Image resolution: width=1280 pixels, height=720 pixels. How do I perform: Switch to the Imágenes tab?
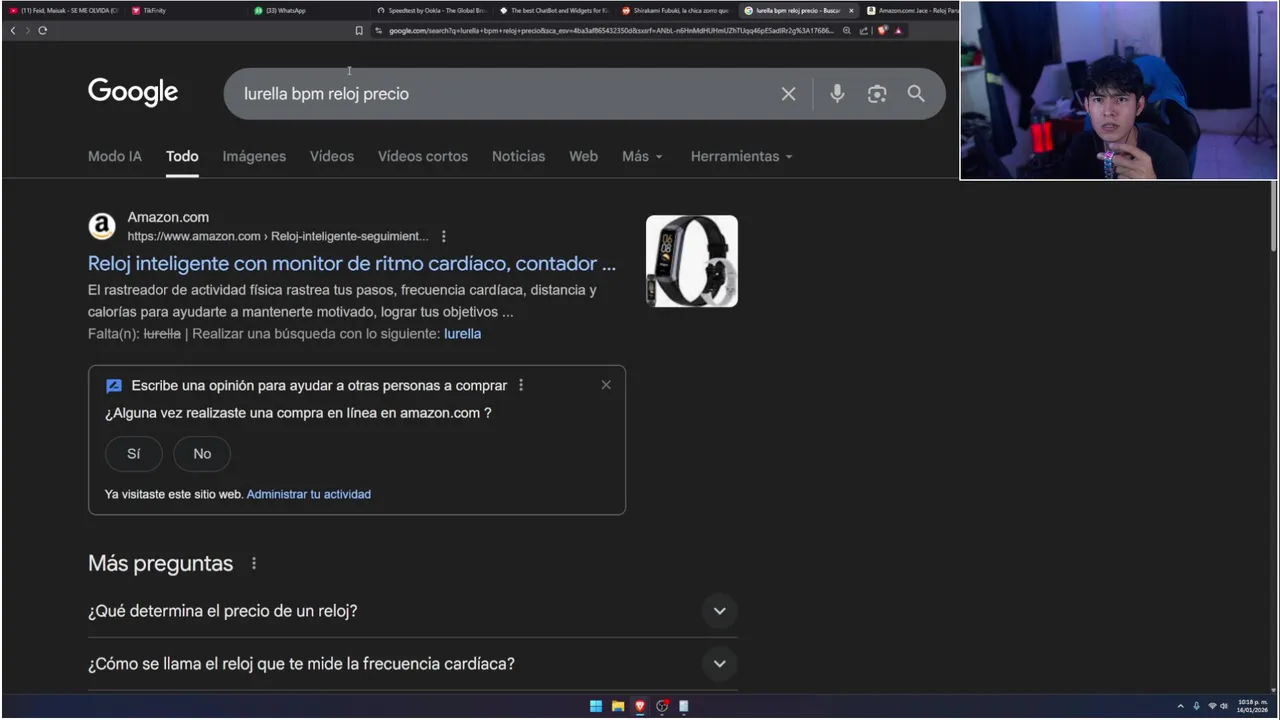pos(254,156)
